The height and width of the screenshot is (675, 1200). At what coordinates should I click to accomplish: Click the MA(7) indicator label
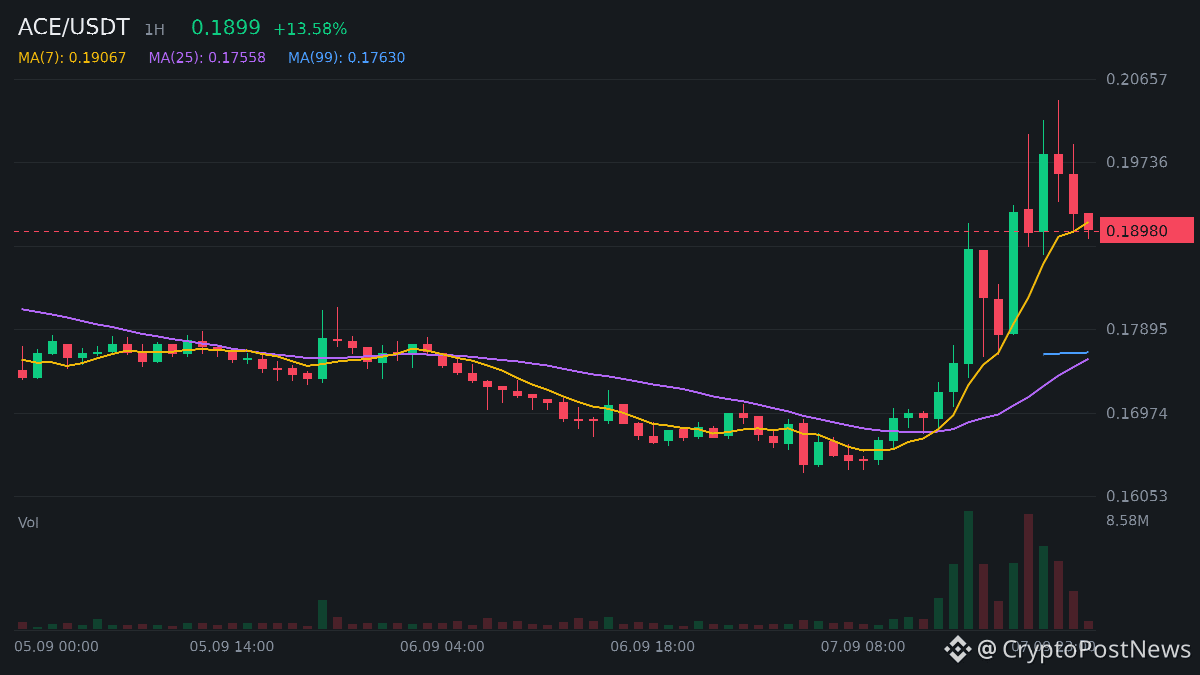(72, 58)
